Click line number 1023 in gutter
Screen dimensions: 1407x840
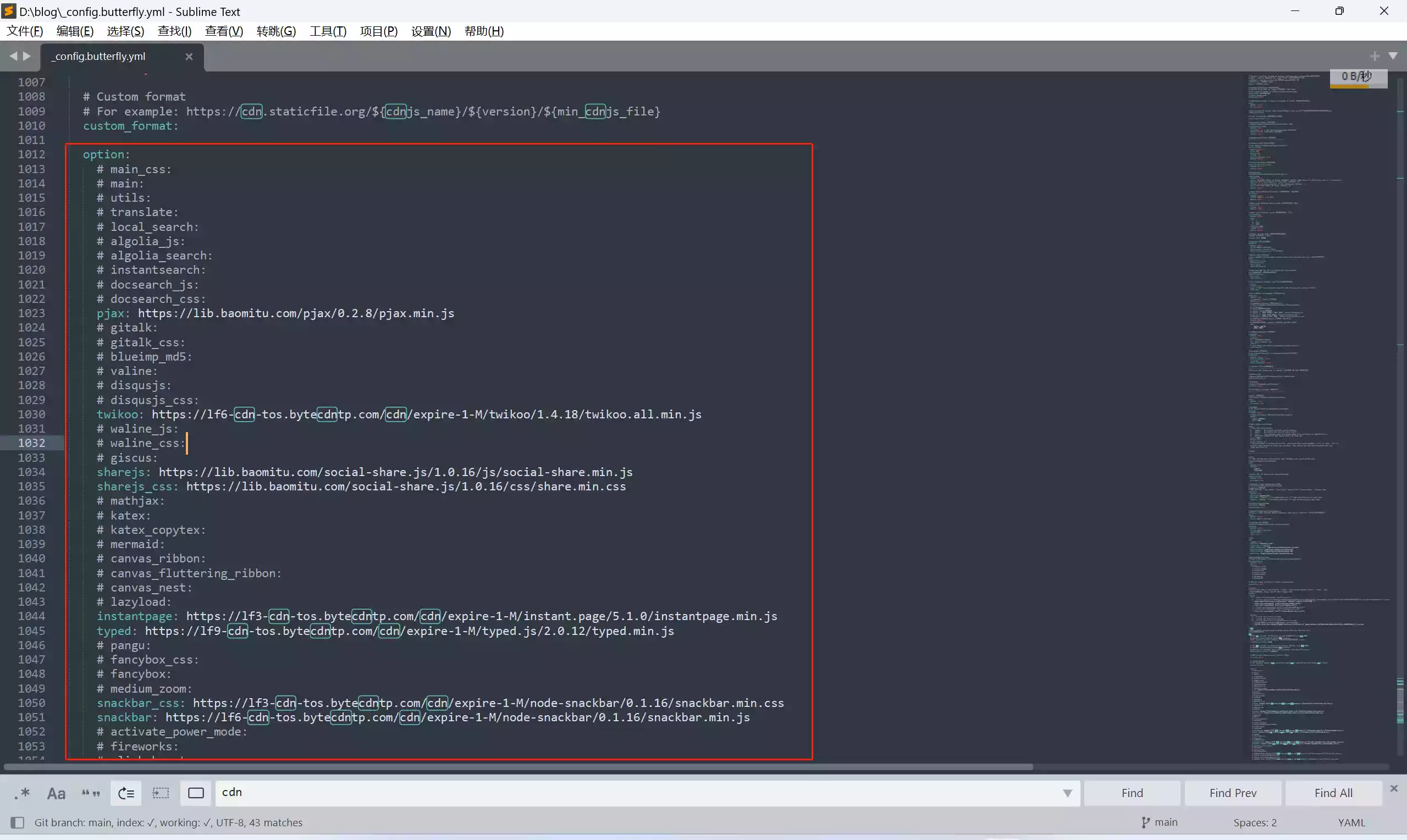pos(31,313)
